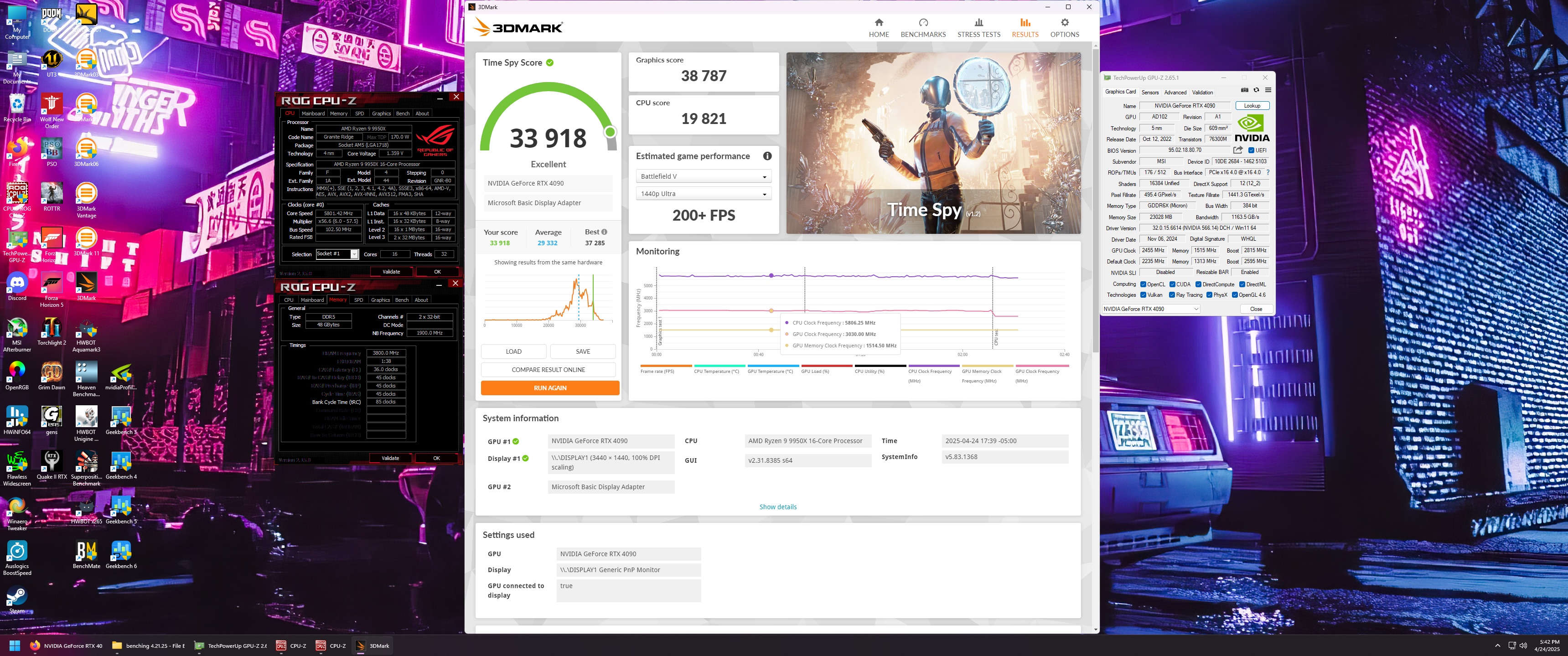The image size is (1568, 656).
Task: Toggle the DirectML checkbox in GPU-Z
Action: [1242, 284]
